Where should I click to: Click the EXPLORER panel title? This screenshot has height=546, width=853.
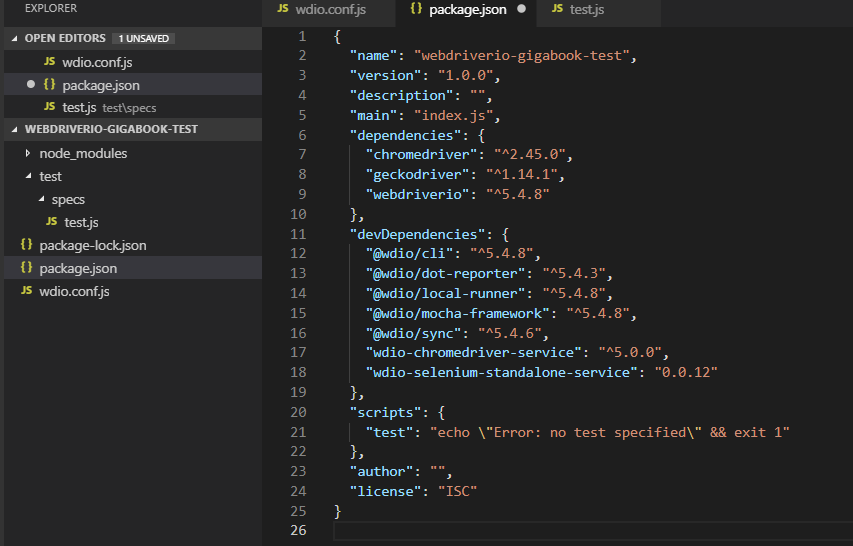click(51, 9)
